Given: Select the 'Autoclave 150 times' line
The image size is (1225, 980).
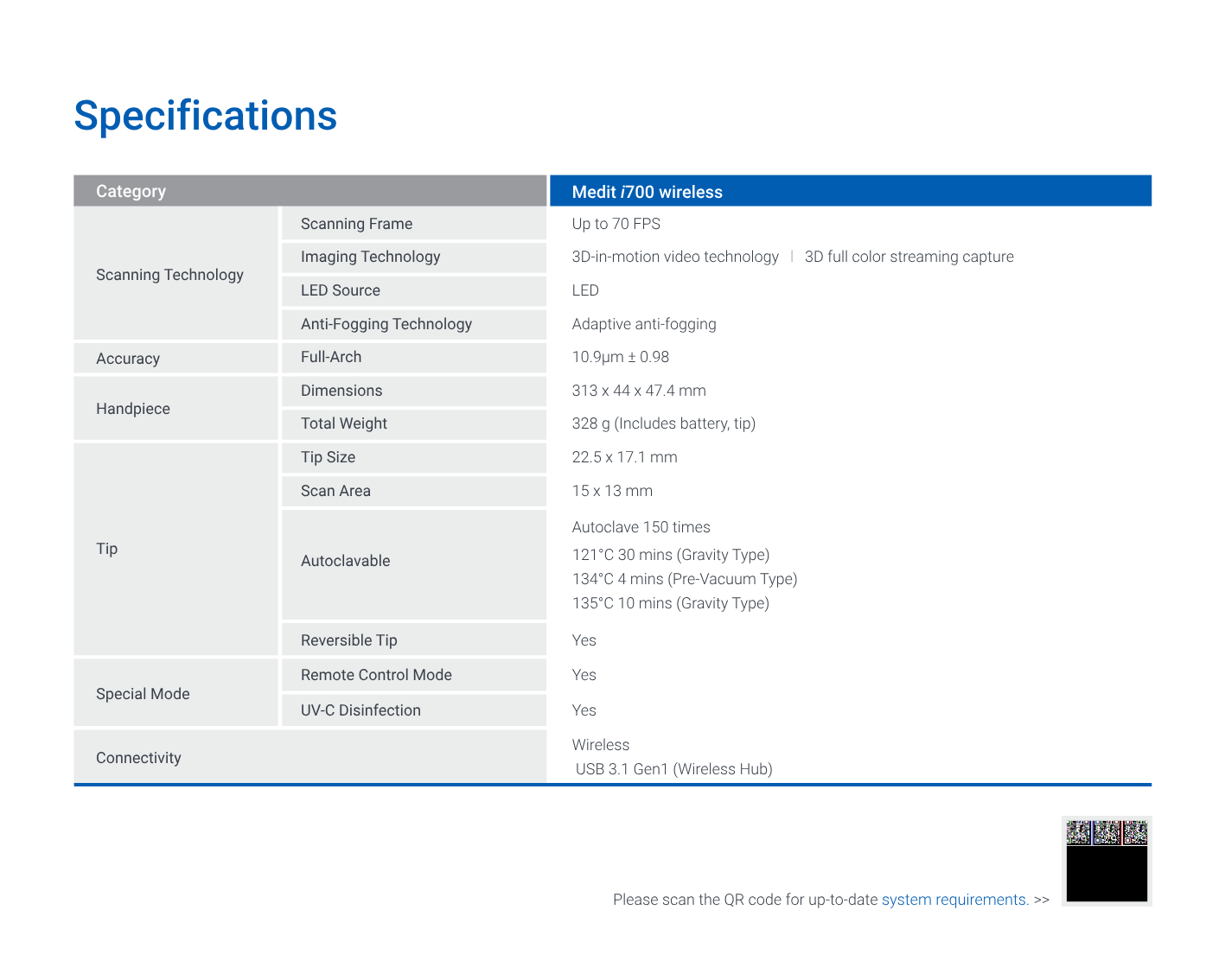Looking at the screenshot, I should point(641,527).
